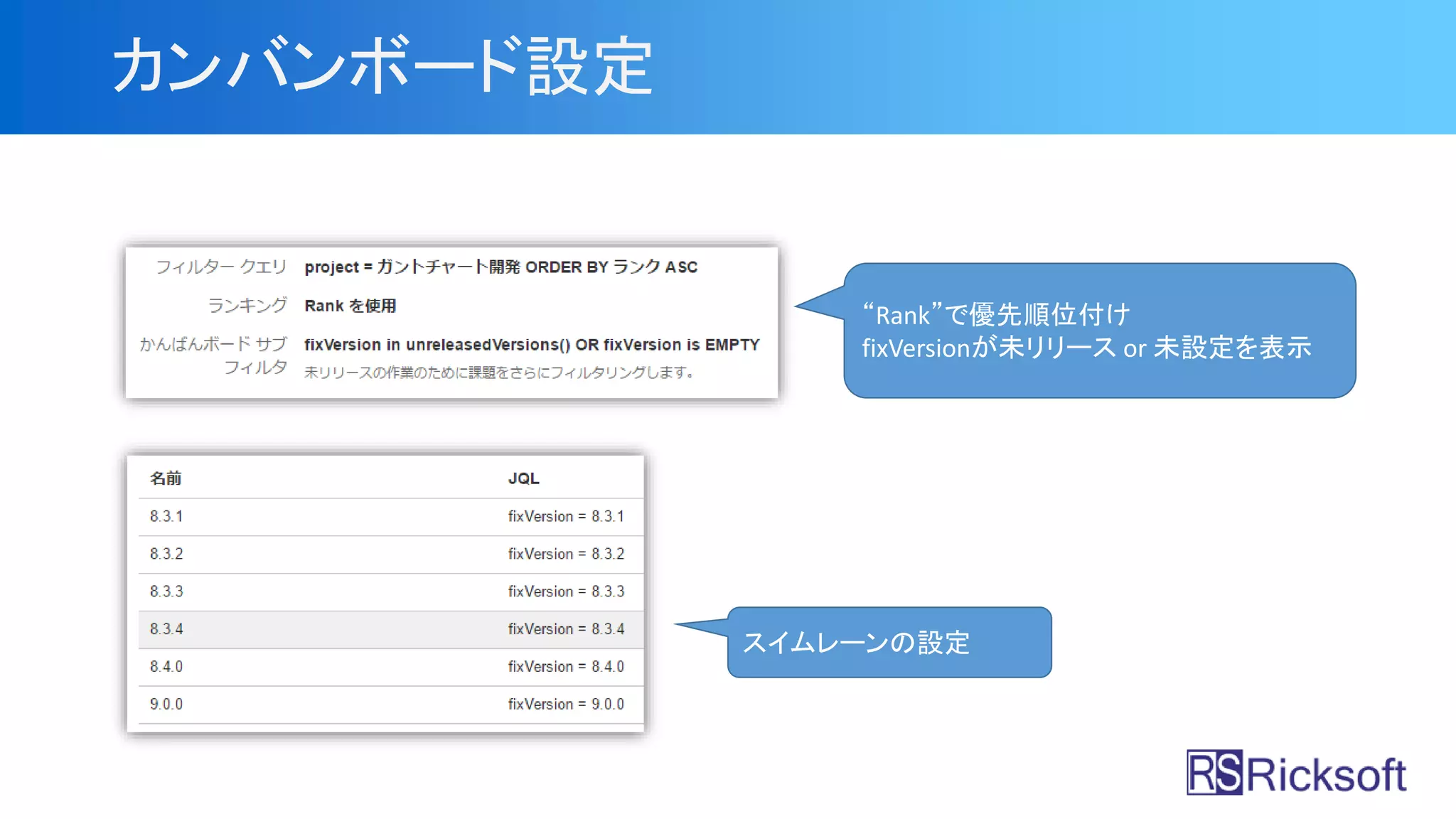The image size is (1456, 819).
Task: Click the JQL 'fixVersion = 8.3.1'
Action: pos(566,516)
